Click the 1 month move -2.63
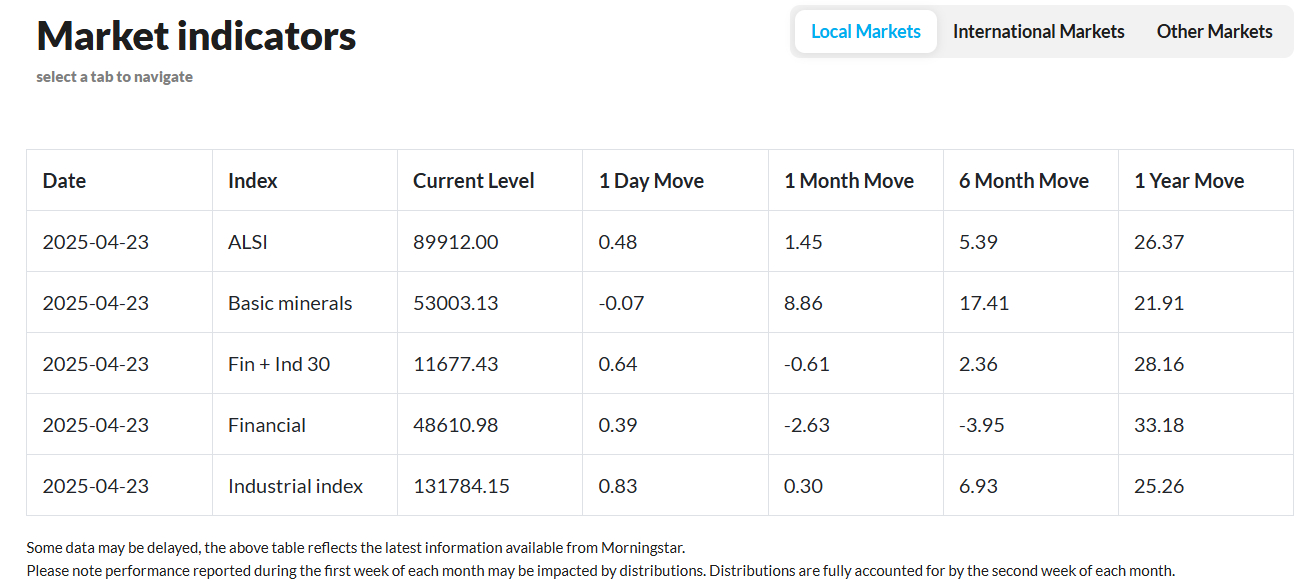This screenshot has height=583, width=1303. coord(807,425)
